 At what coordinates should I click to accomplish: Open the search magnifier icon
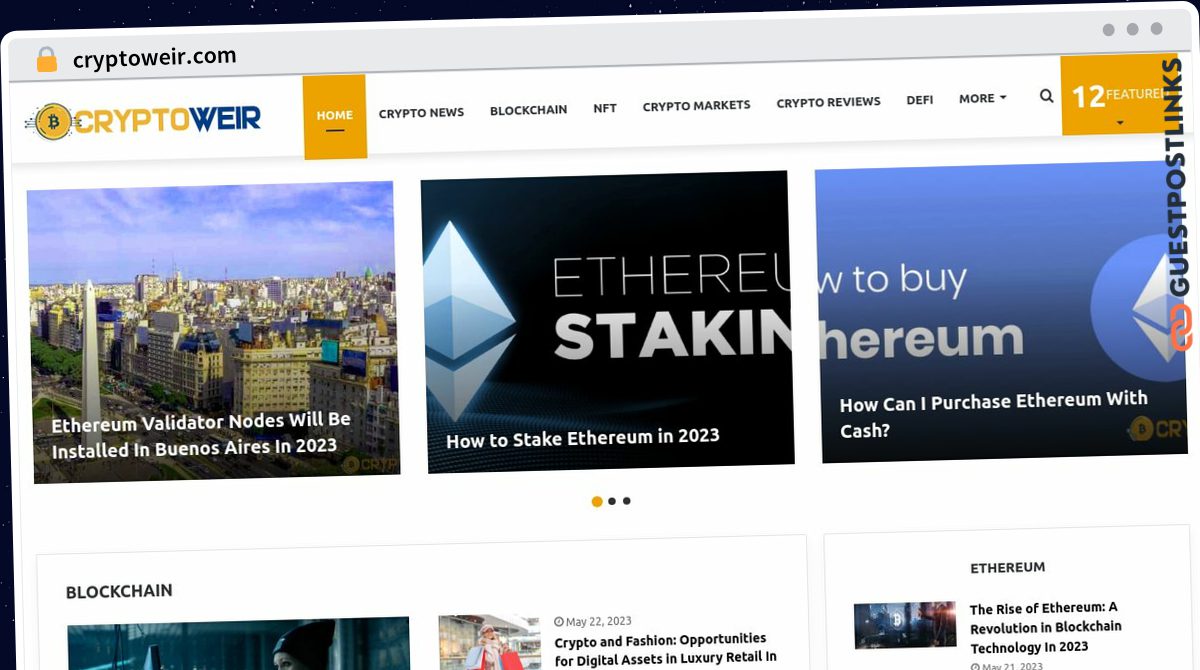pyautogui.click(x=1046, y=96)
